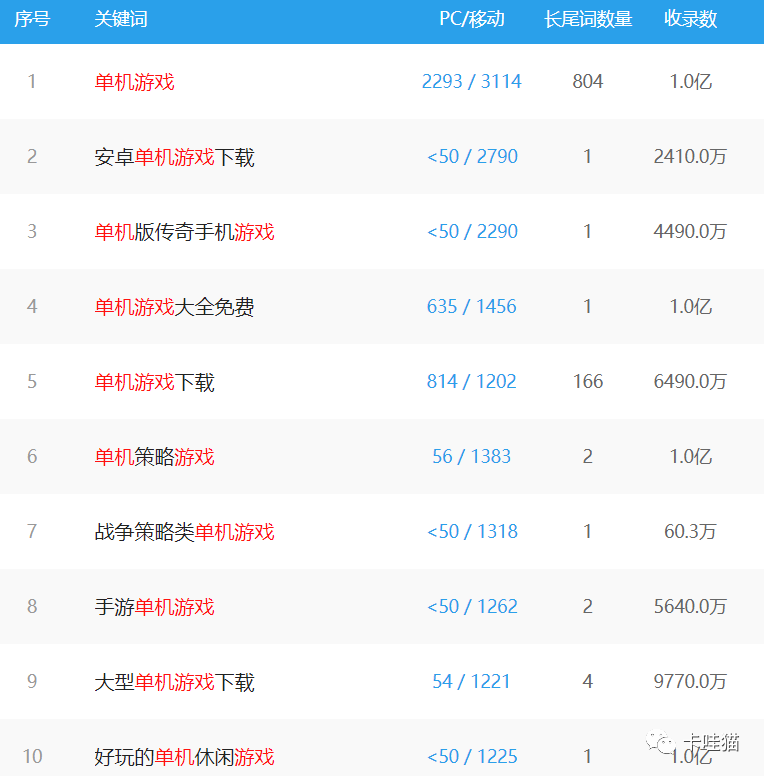Select long-tail count 2 for 手游单机游戏
The image size is (764, 776).
(587, 607)
